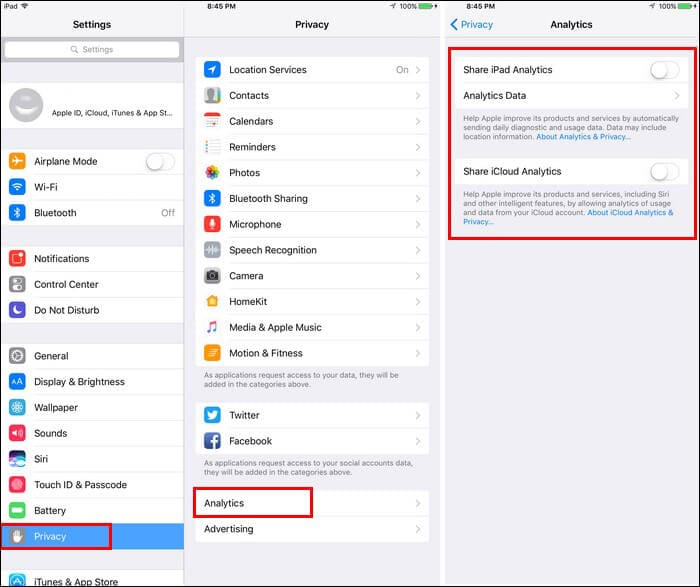The width and height of the screenshot is (700, 587).
Task: Open the Photos row chevron
Action: 418,173
